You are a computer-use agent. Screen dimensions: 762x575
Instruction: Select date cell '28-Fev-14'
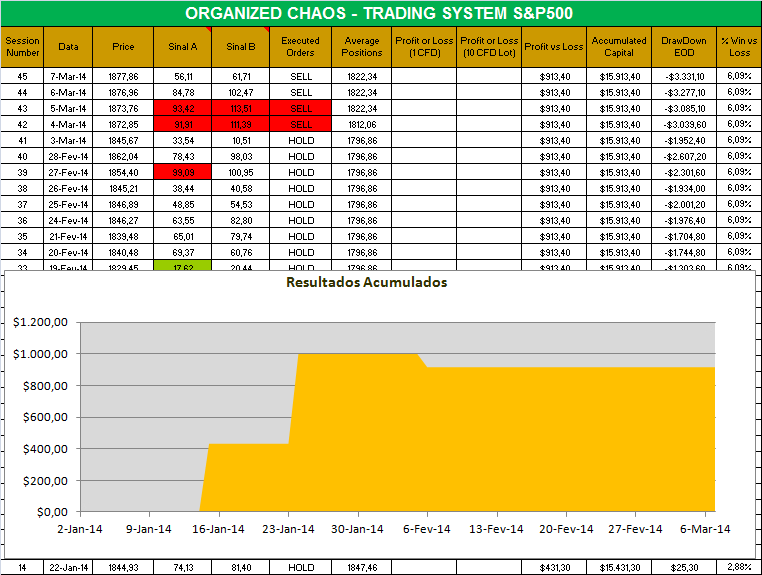[x=68, y=157]
